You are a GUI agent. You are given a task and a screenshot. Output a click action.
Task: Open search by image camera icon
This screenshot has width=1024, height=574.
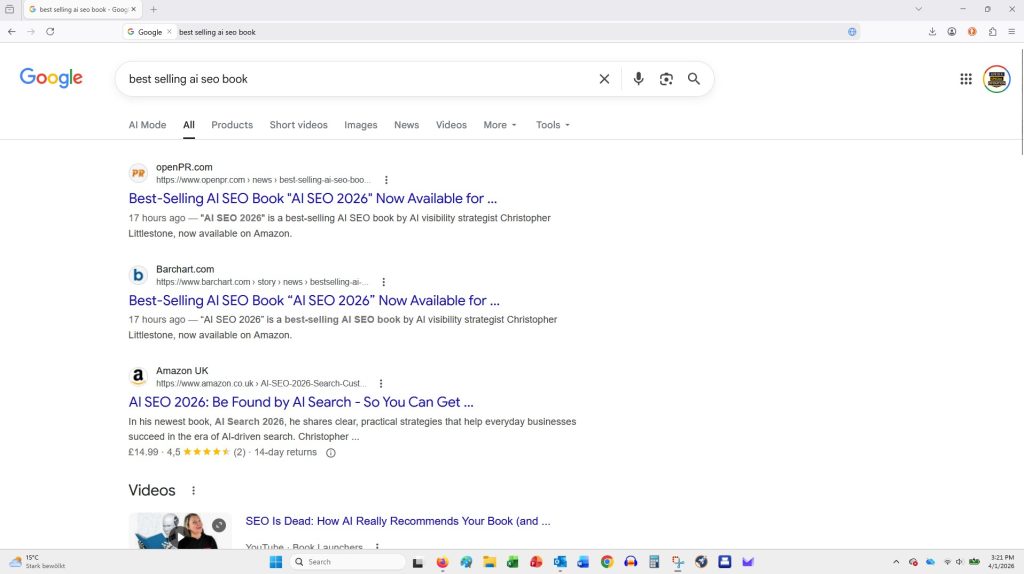[x=666, y=79]
